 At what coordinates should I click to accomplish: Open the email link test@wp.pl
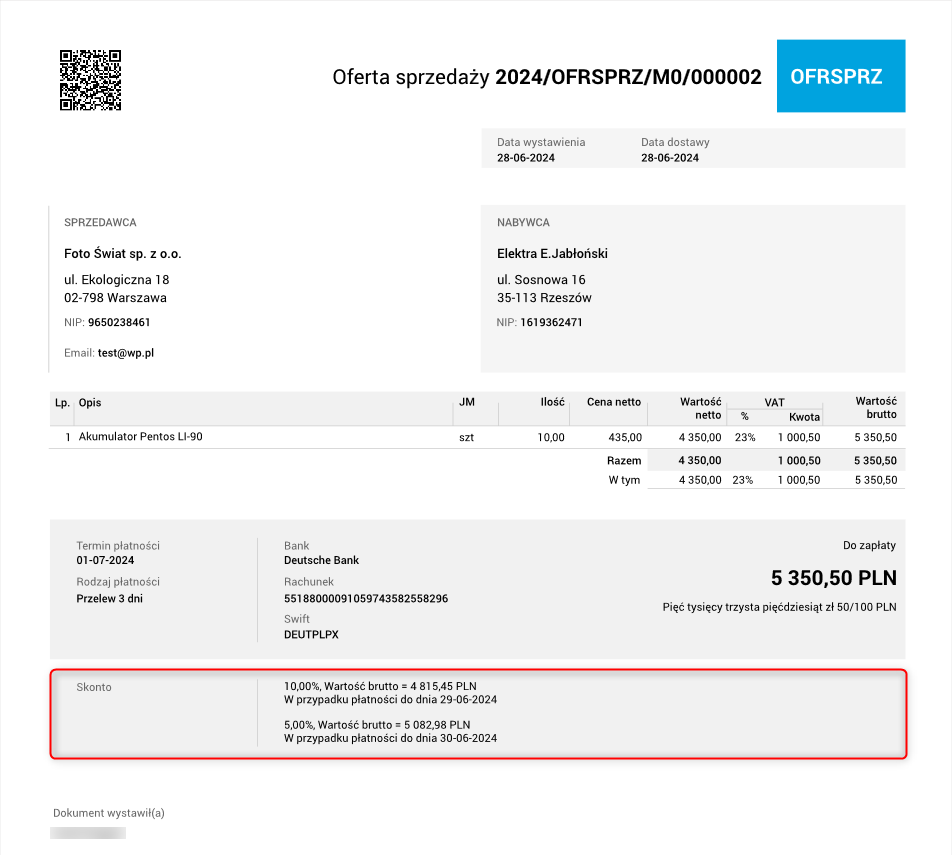pyautogui.click(x=126, y=353)
